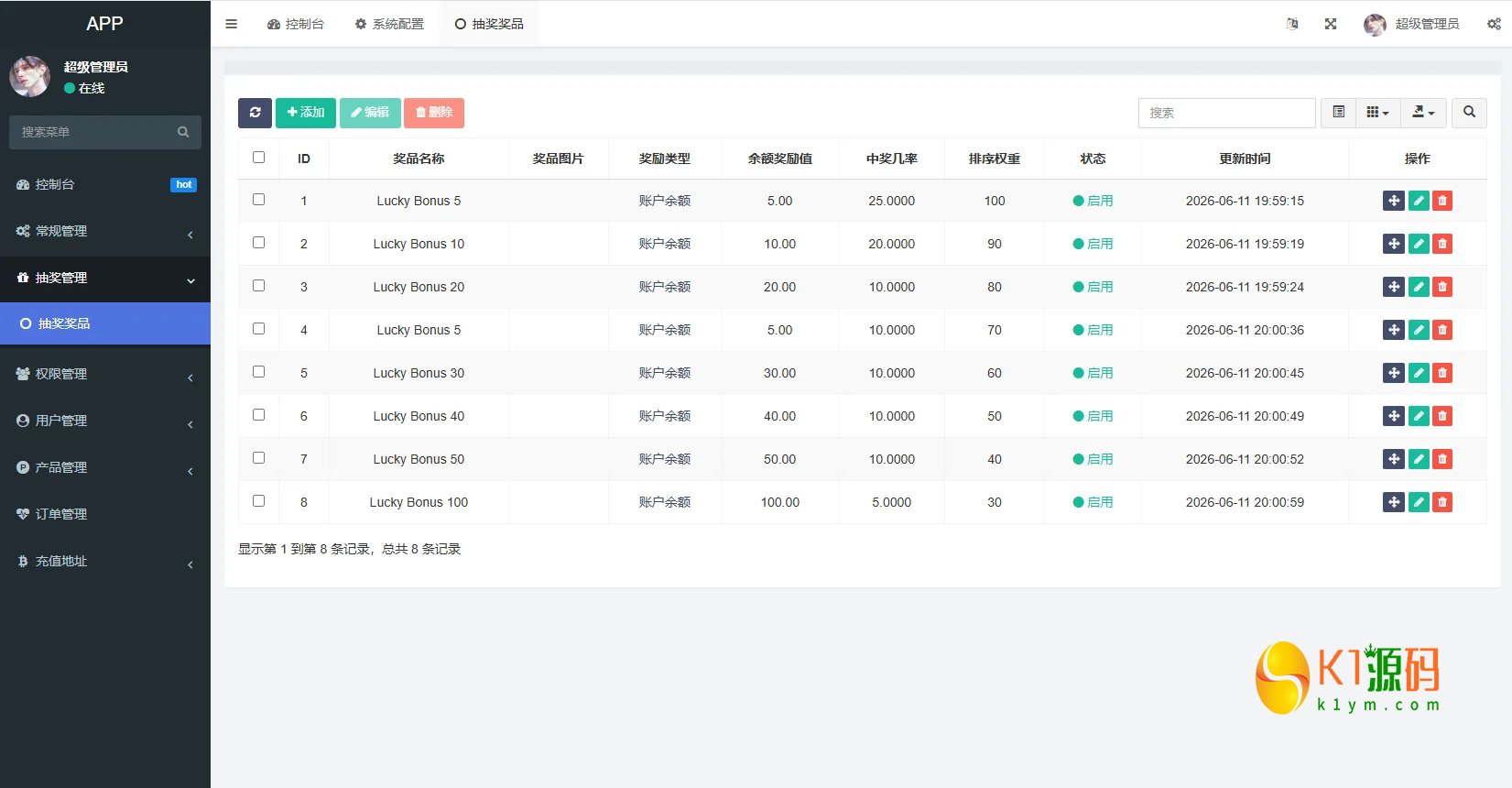Toggle table card view icon
Image resolution: width=1512 pixels, height=788 pixels.
click(x=1338, y=113)
